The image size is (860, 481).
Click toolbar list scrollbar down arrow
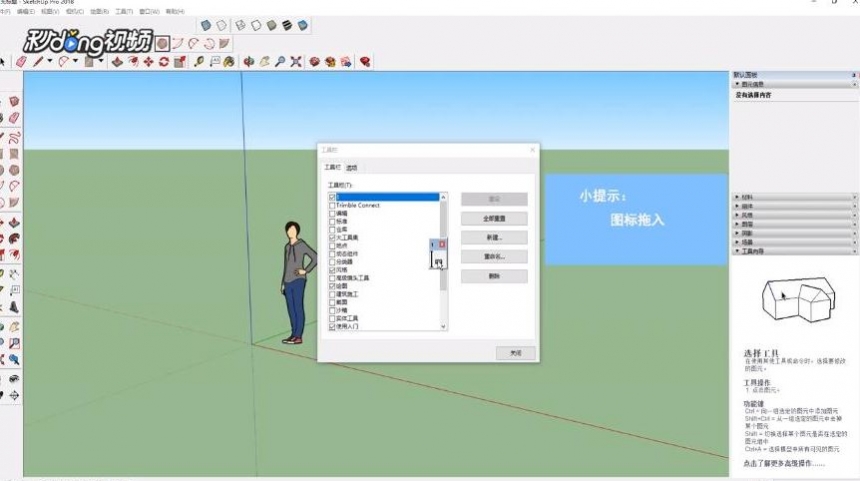click(x=443, y=326)
